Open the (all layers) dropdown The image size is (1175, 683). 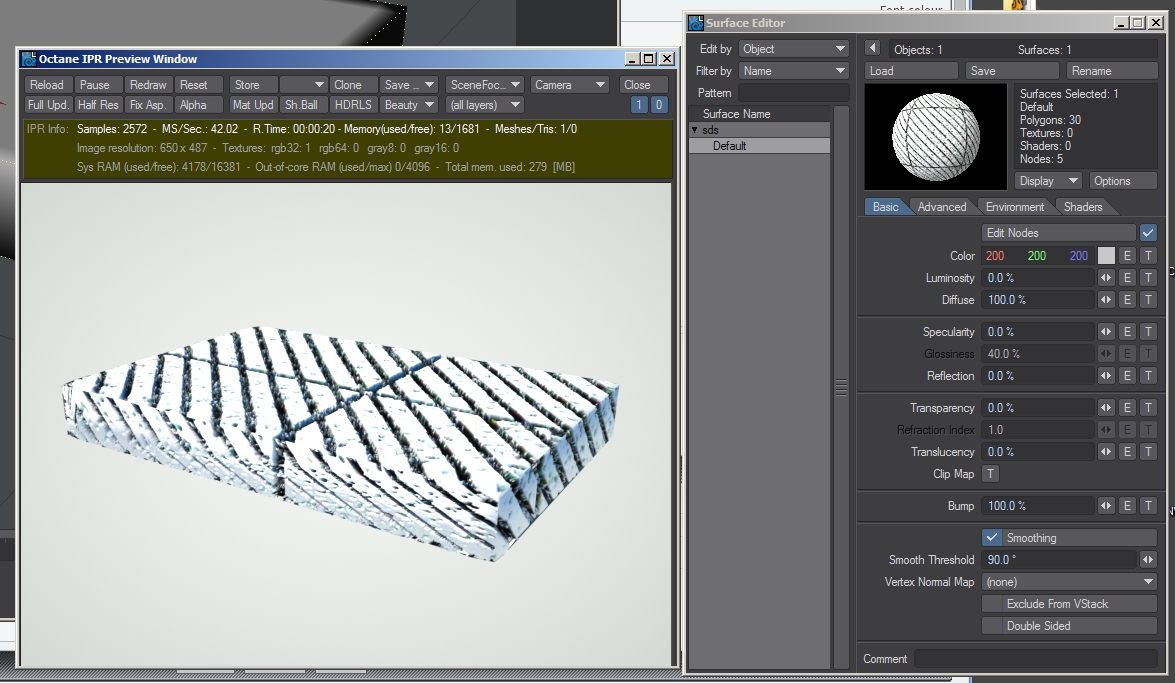pos(484,105)
